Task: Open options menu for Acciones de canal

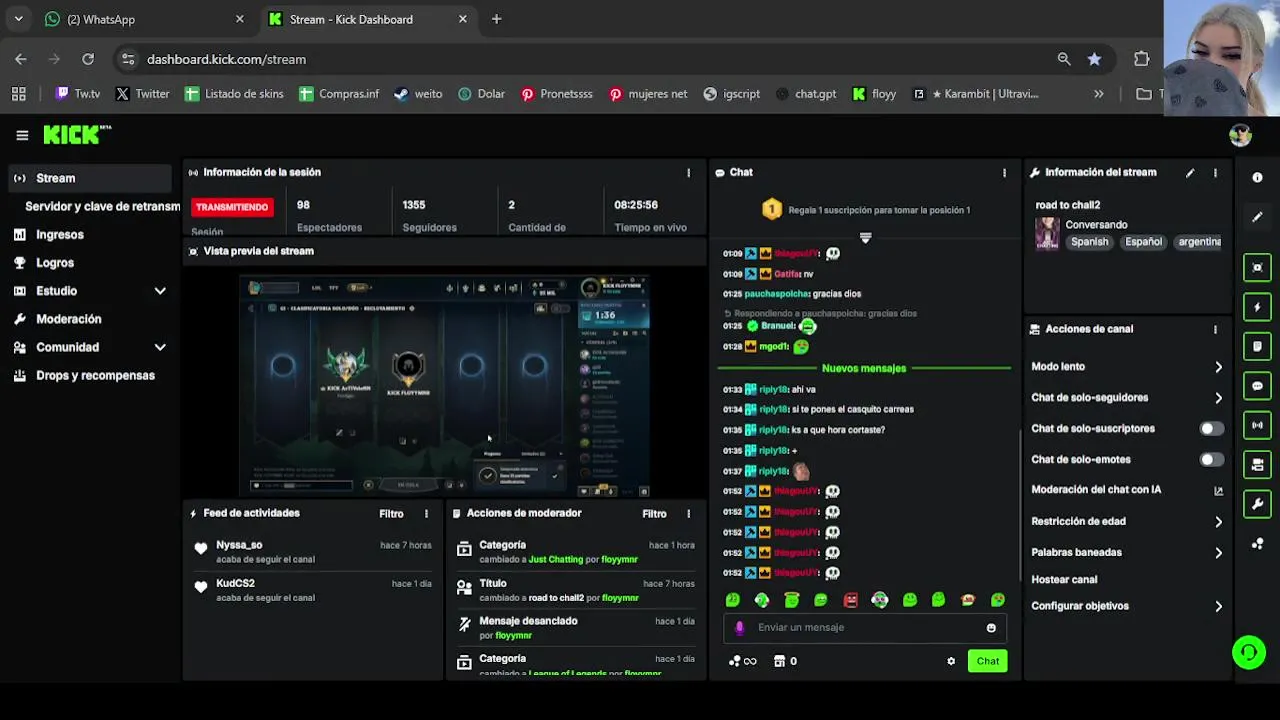Action: [x=1215, y=329]
